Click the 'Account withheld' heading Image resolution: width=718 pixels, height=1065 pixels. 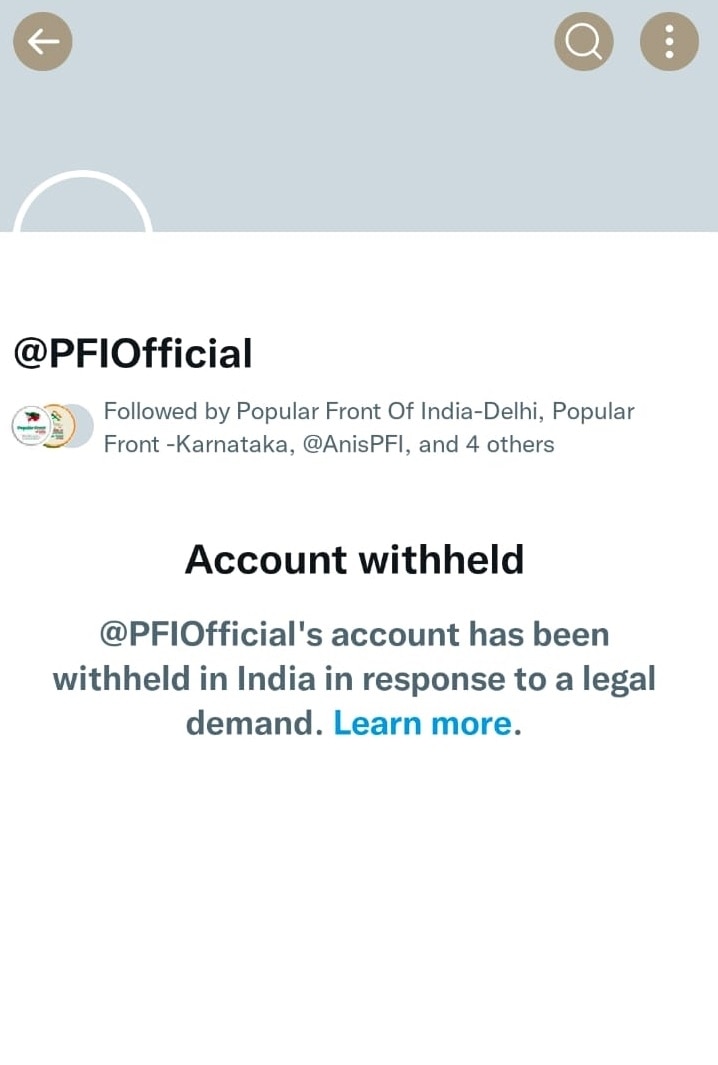(354, 560)
